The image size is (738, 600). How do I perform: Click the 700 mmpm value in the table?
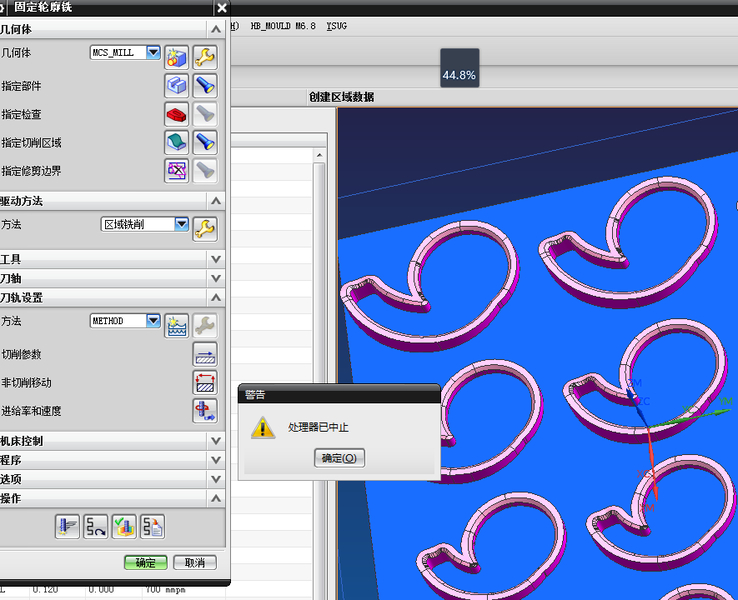165,590
